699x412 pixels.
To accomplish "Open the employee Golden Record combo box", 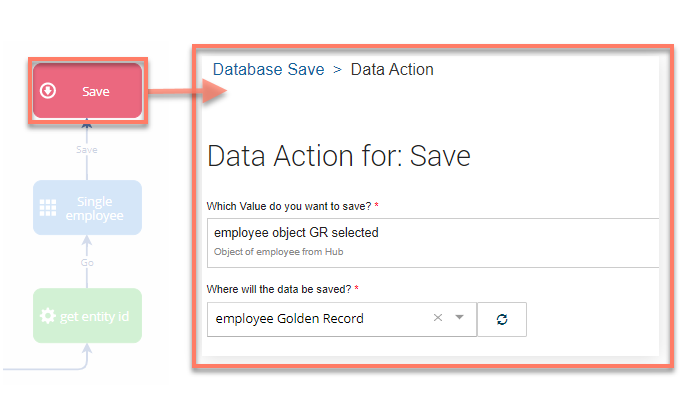I will click(x=320, y=318).
